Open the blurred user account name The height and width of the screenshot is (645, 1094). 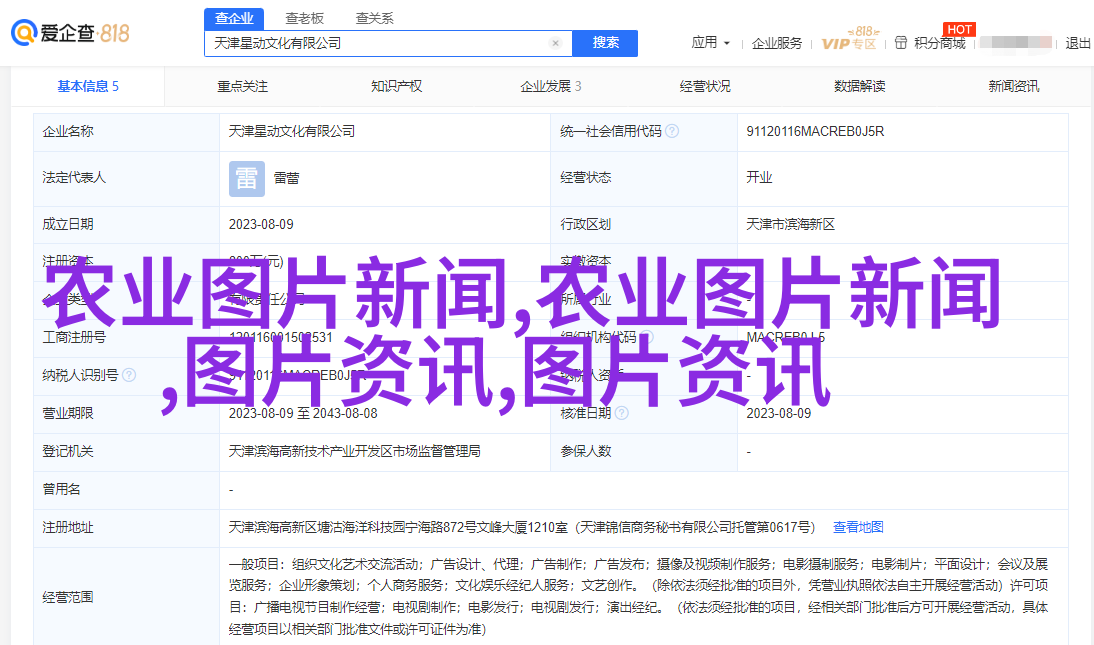(x=1016, y=43)
